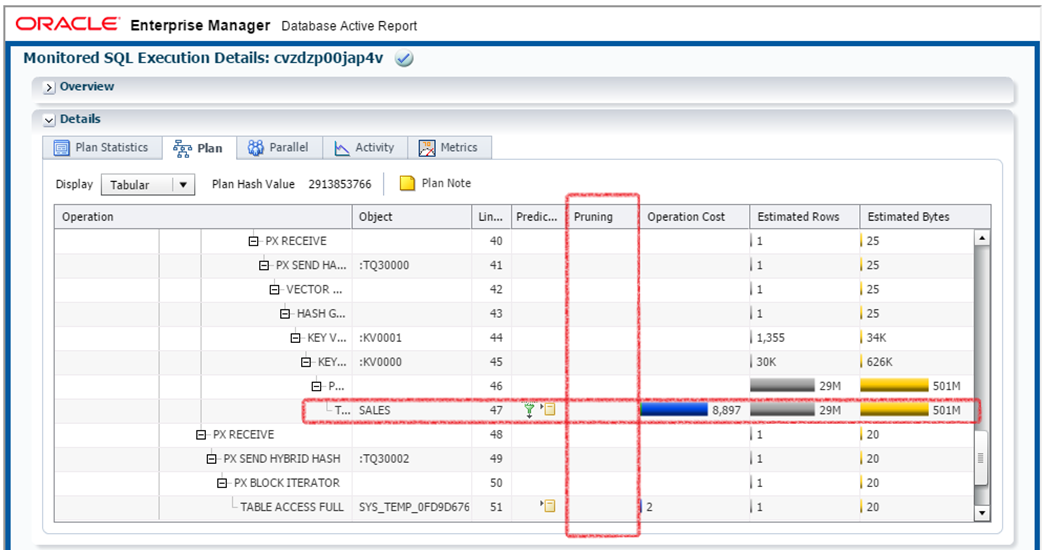Open the Plan Note link
The height and width of the screenshot is (555, 1046).
[x=446, y=183]
